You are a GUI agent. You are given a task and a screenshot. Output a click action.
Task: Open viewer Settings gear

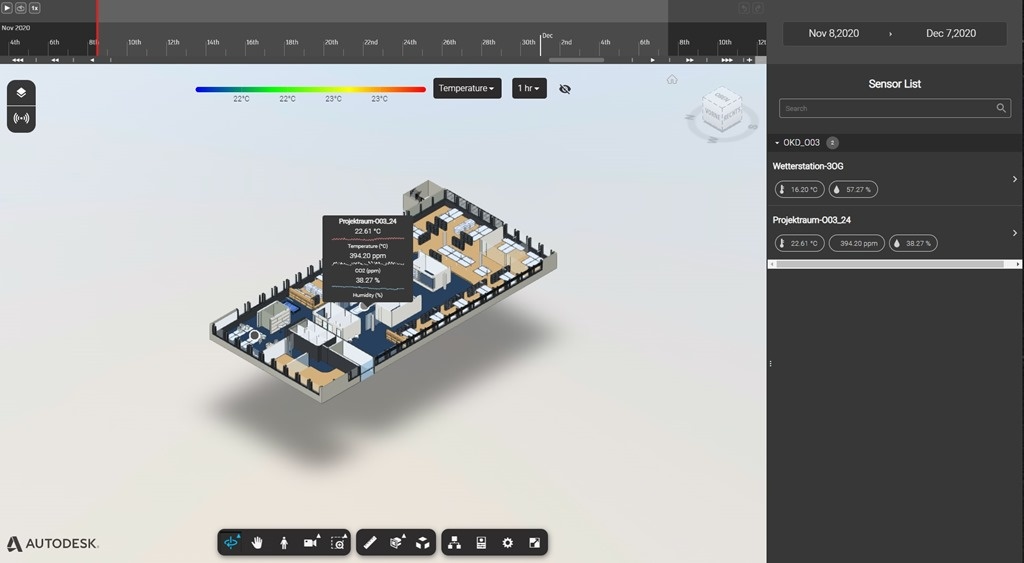(x=507, y=542)
